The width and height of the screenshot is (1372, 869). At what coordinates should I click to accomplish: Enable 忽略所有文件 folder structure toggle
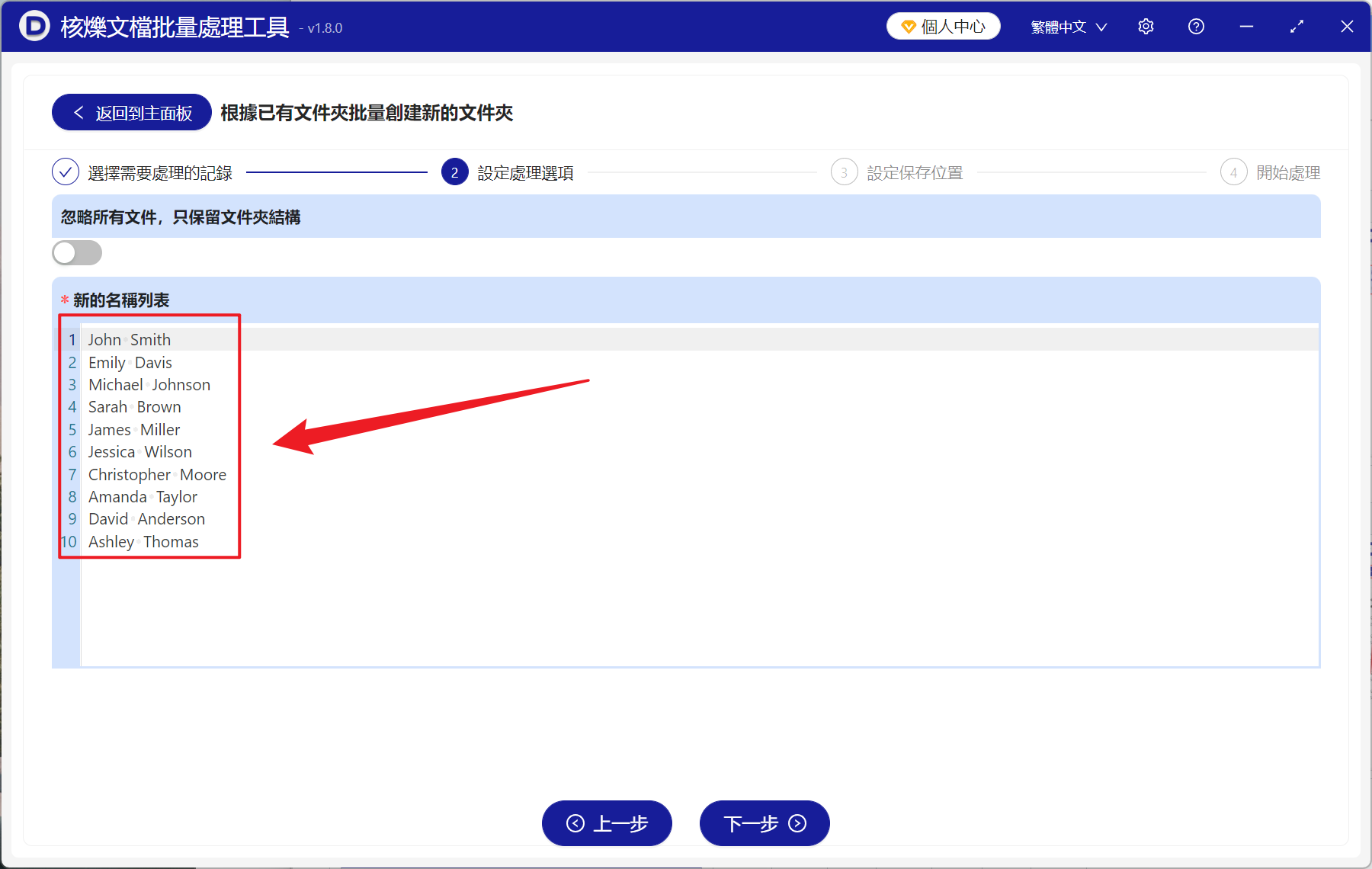click(x=76, y=252)
